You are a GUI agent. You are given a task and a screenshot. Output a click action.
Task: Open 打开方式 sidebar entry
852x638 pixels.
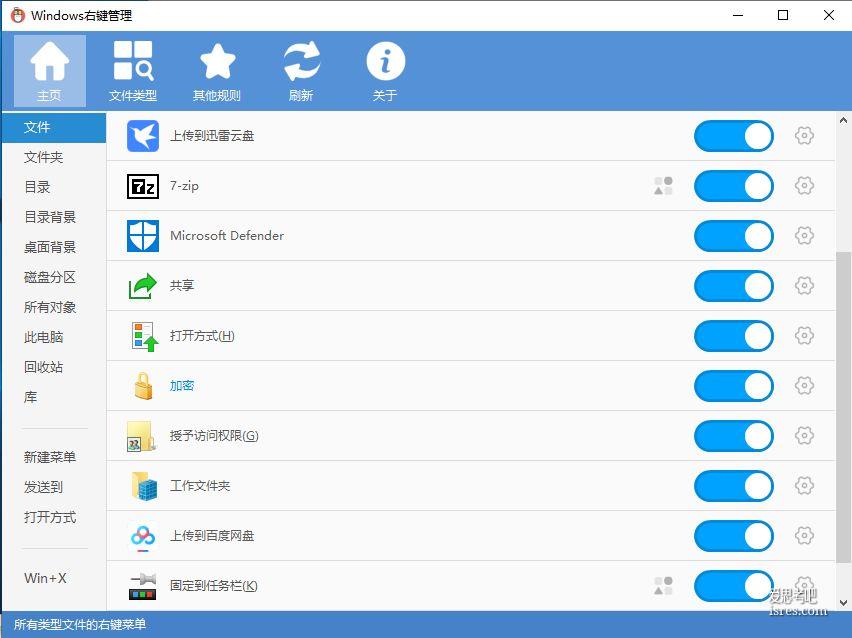coord(54,517)
